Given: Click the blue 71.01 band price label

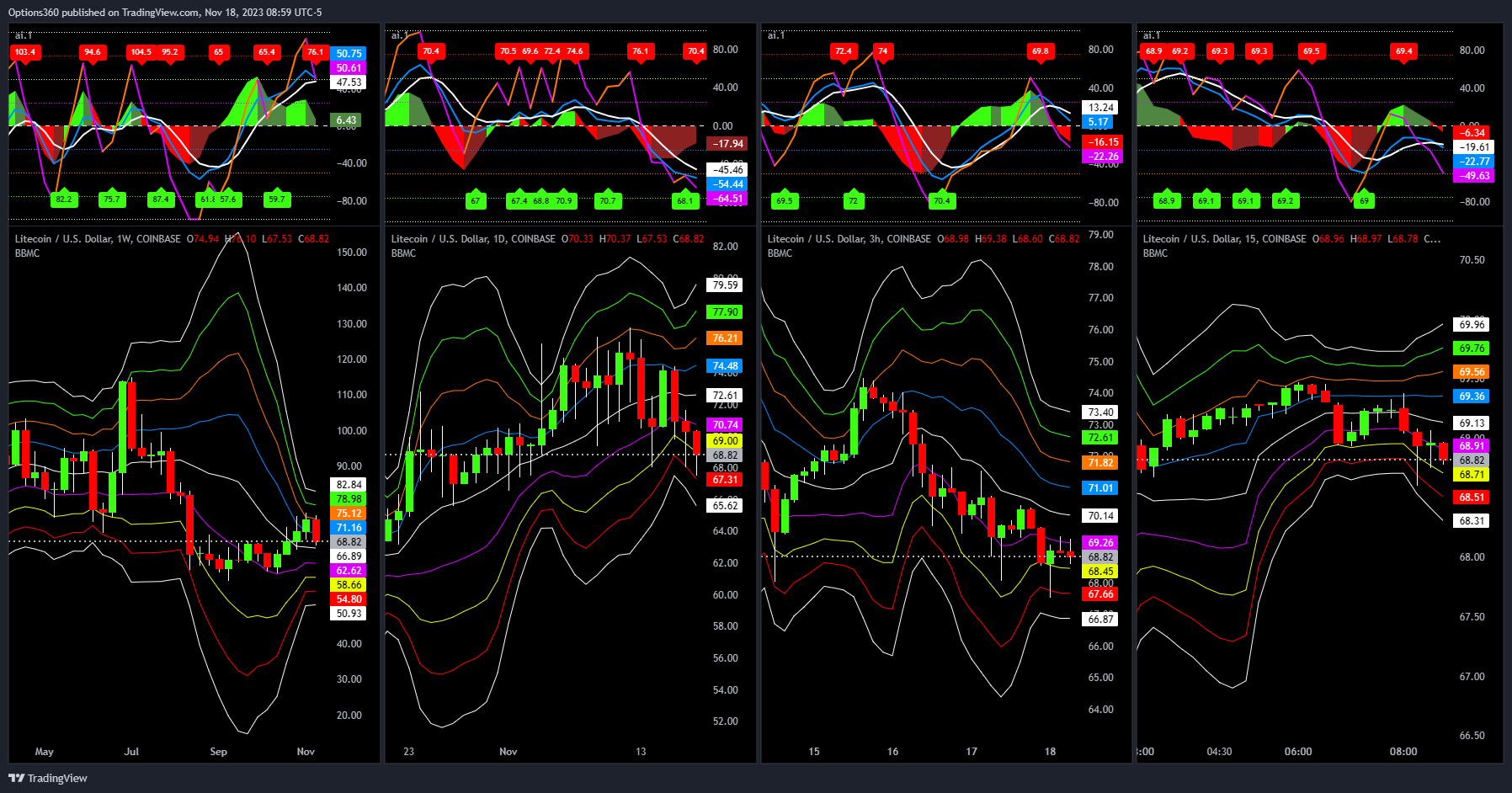Looking at the screenshot, I should [1100, 488].
